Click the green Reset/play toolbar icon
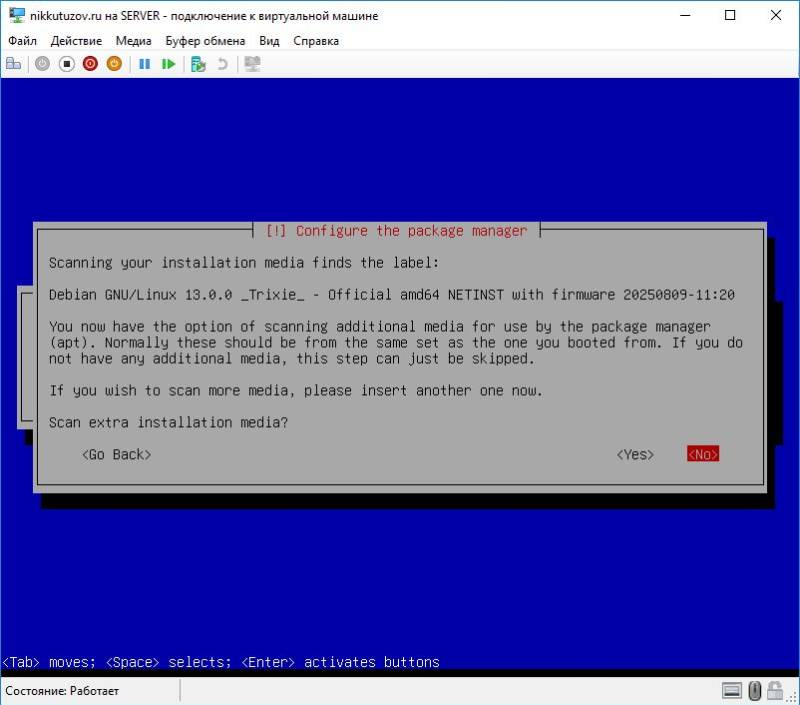The height and width of the screenshot is (705, 800). pyautogui.click(x=168, y=64)
